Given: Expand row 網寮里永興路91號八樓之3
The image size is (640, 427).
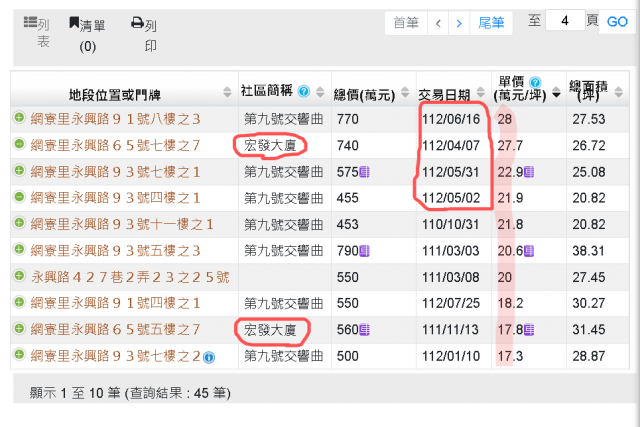Looking at the screenshot, I should coord(19,119).
